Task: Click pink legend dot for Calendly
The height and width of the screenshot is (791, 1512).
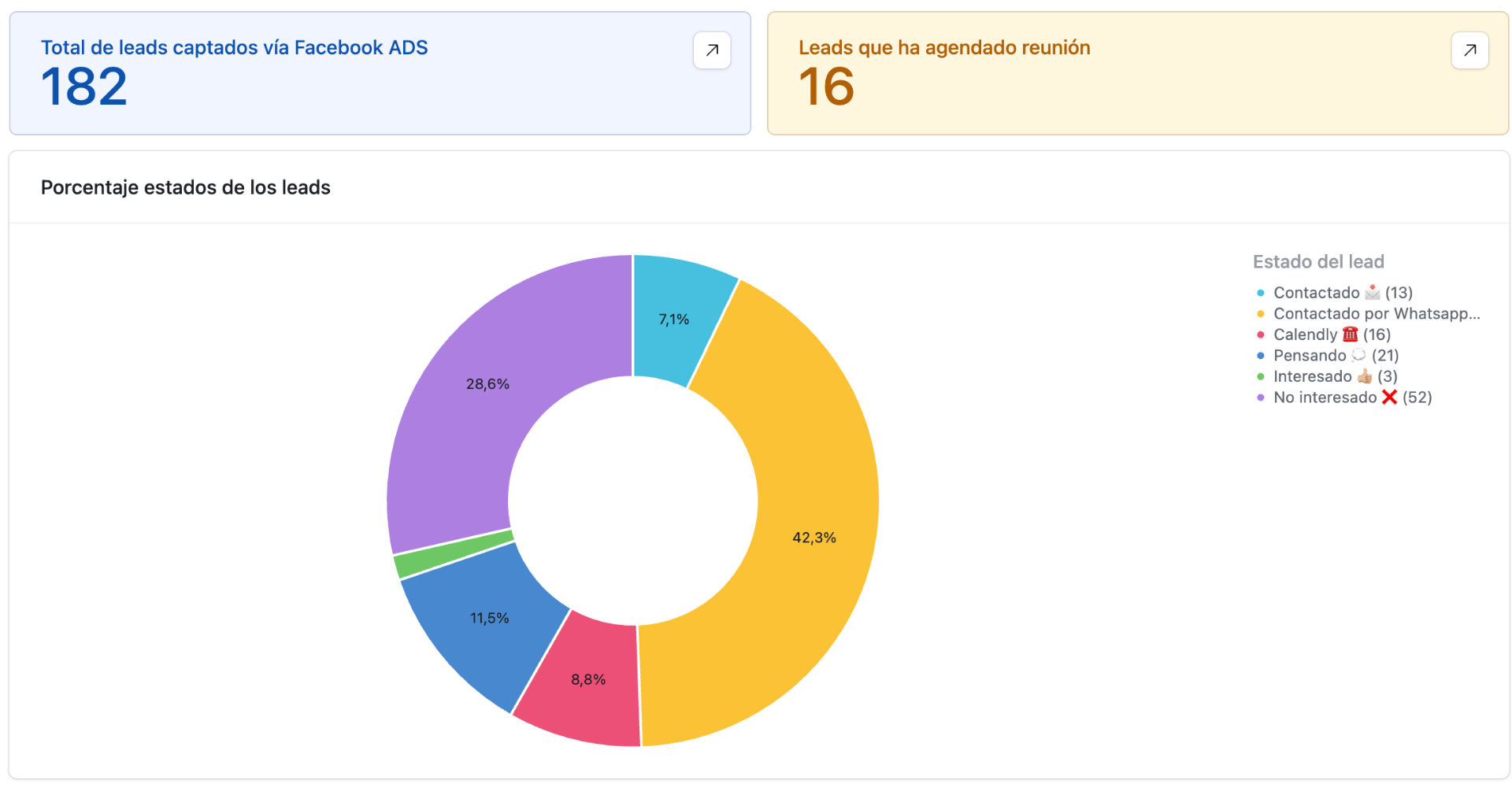Action: coord(1261,335)
